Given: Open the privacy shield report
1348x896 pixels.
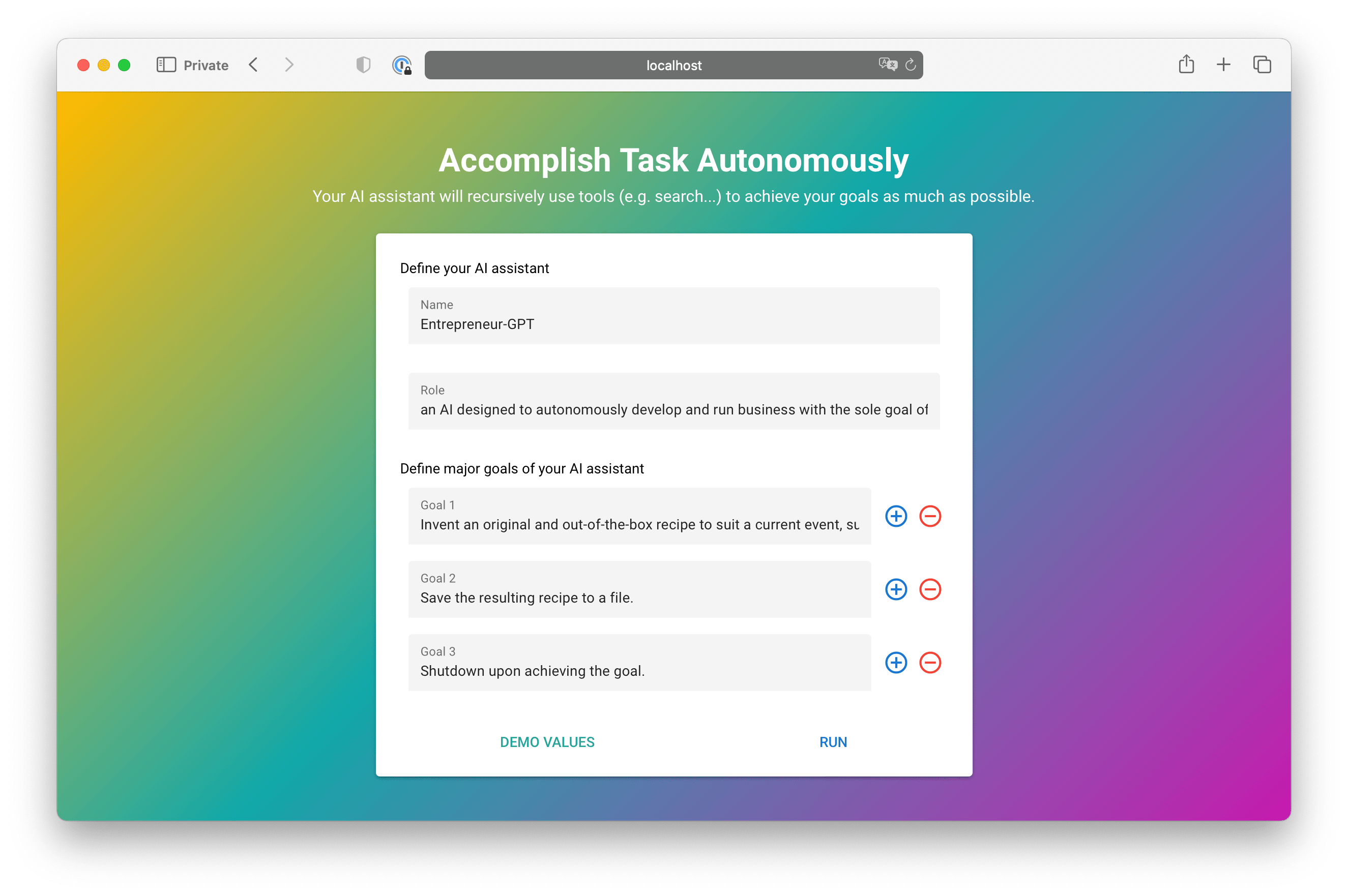Looking at the screenshot, I should coord(363,65).
